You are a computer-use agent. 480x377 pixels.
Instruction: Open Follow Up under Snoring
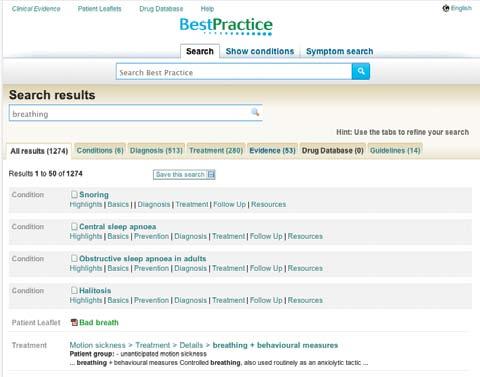tap(229, 204)
